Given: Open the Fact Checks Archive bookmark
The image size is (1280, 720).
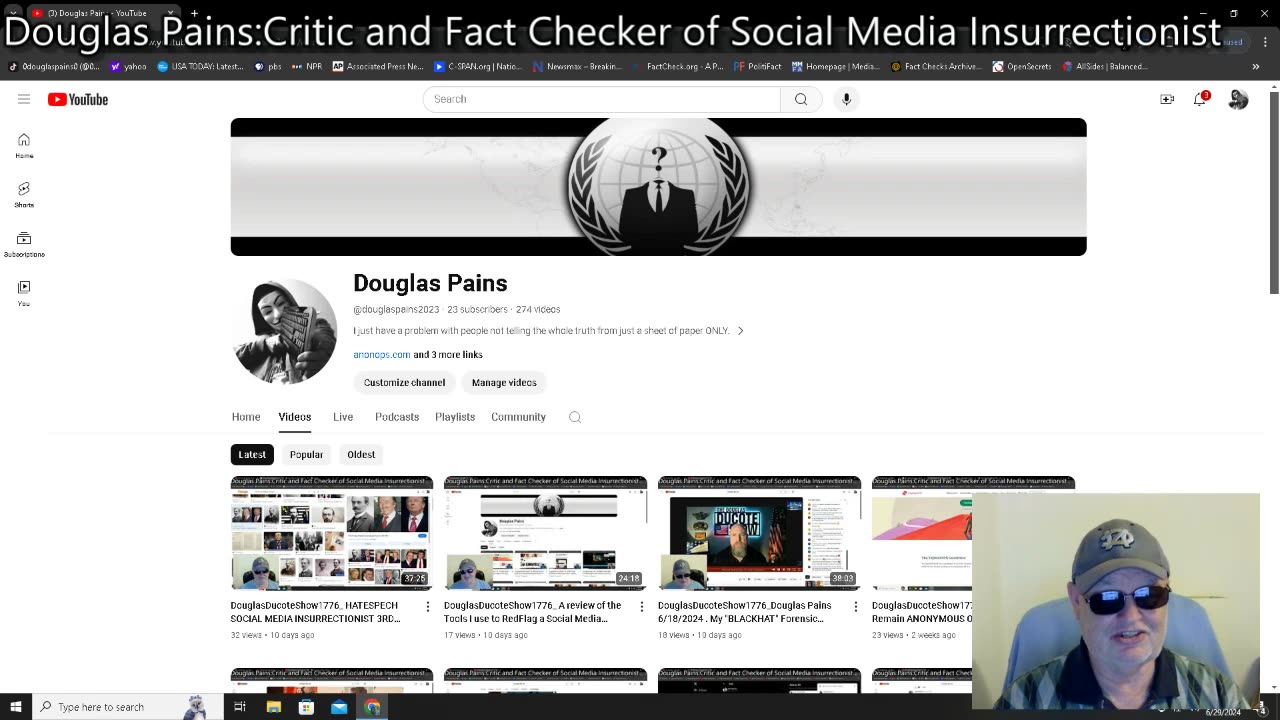Looking at the screenshot, I should (x=936, y=67).
